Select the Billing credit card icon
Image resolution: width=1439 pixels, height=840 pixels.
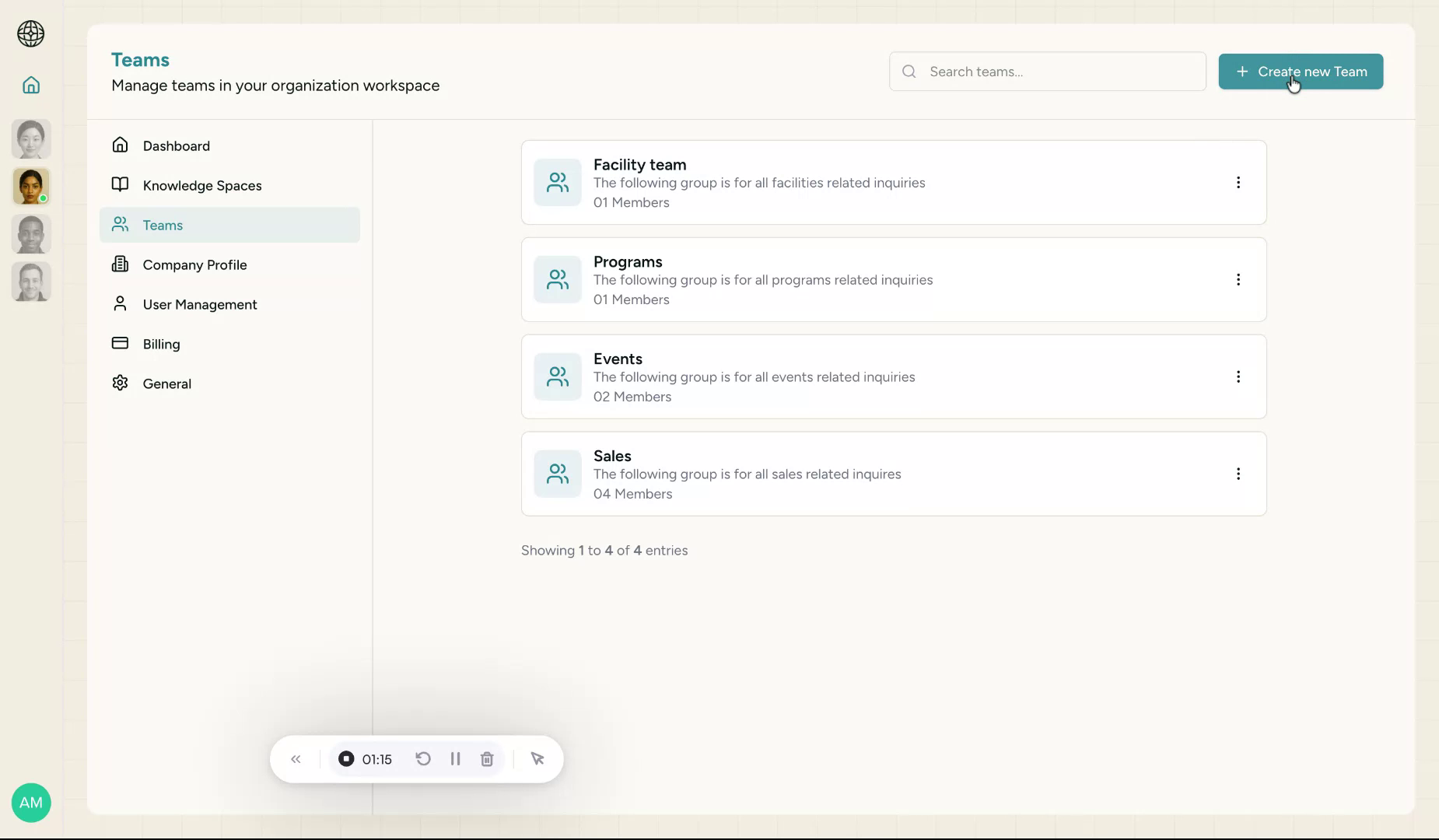tap(121, 343)
